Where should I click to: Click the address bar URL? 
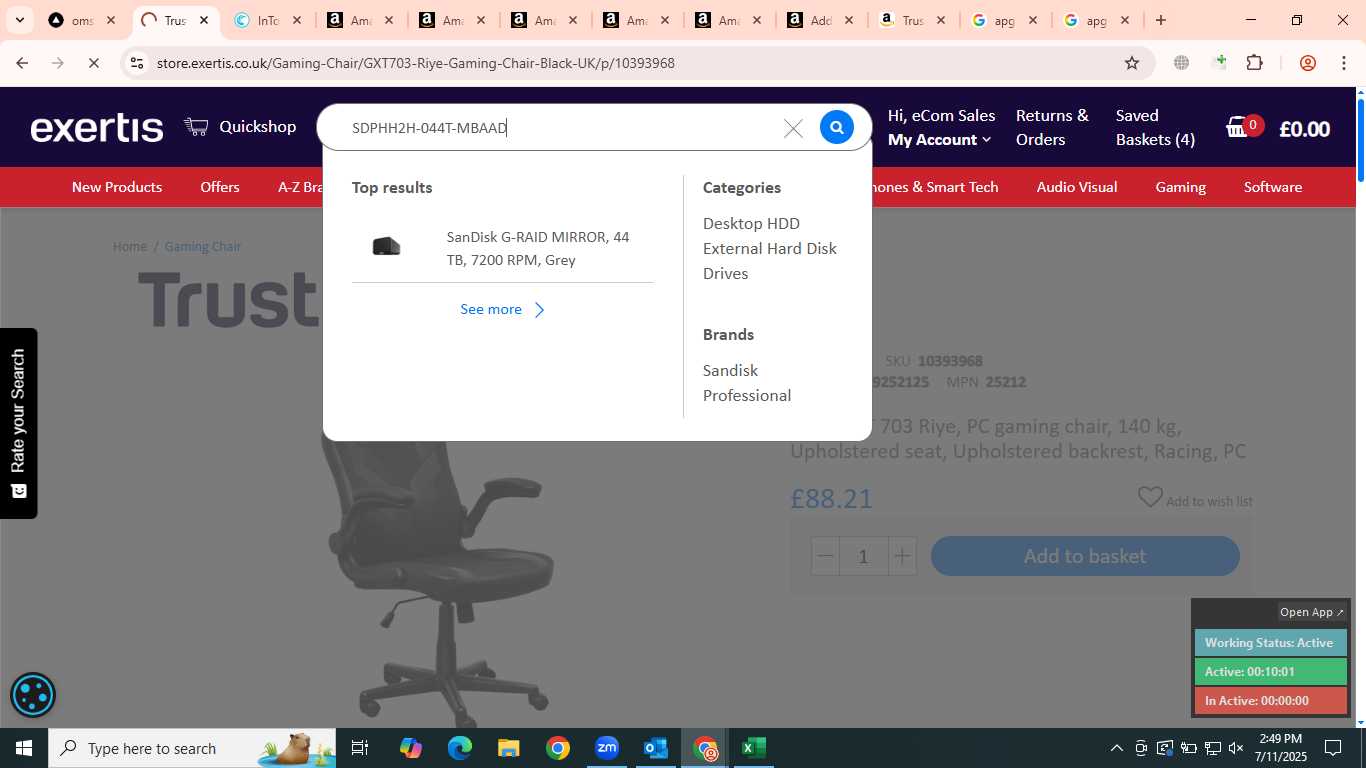[416, 63]
